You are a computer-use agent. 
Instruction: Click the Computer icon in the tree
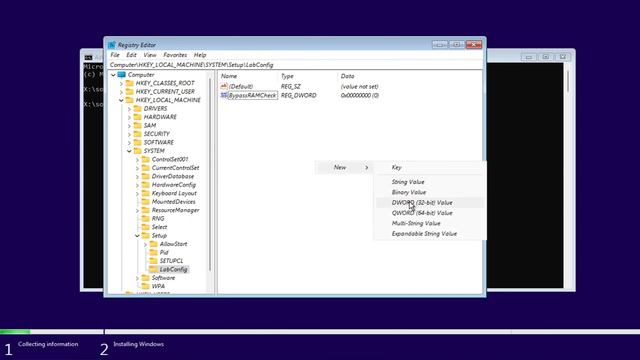coord(122,75)
